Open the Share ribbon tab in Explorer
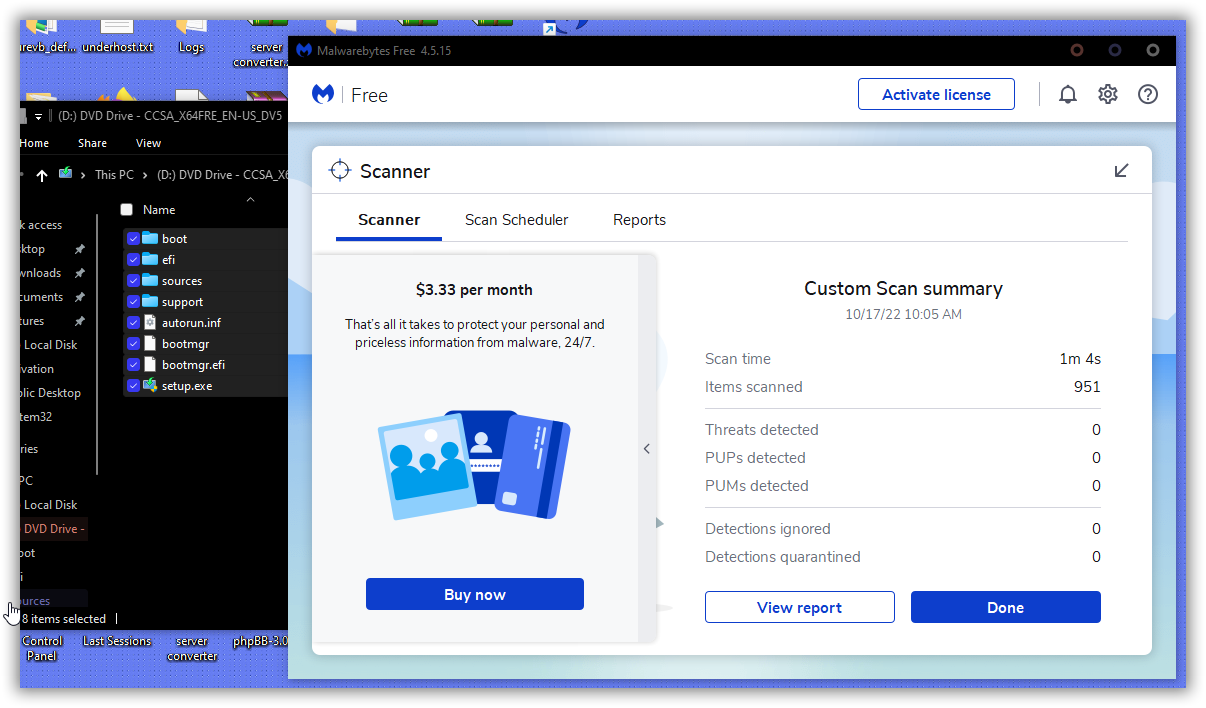This screenshot has width=1206, height=708. 93,143
